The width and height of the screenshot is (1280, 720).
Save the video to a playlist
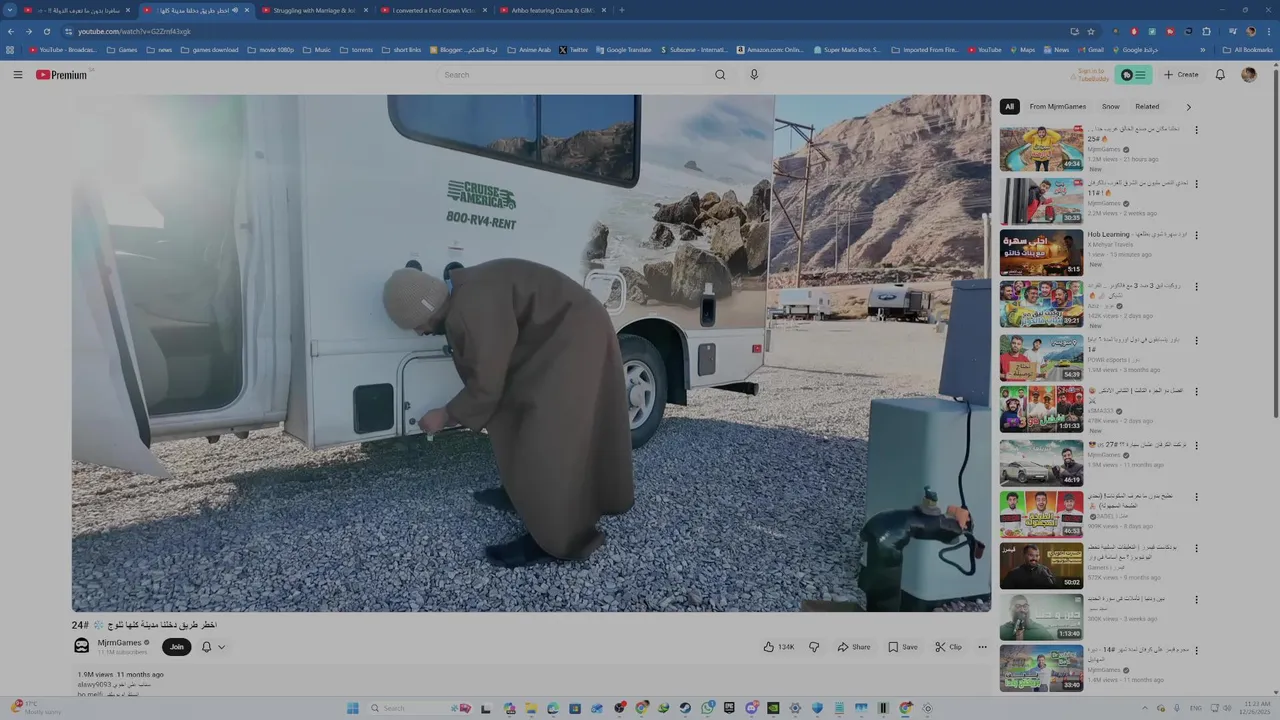(x=903, y=647)
